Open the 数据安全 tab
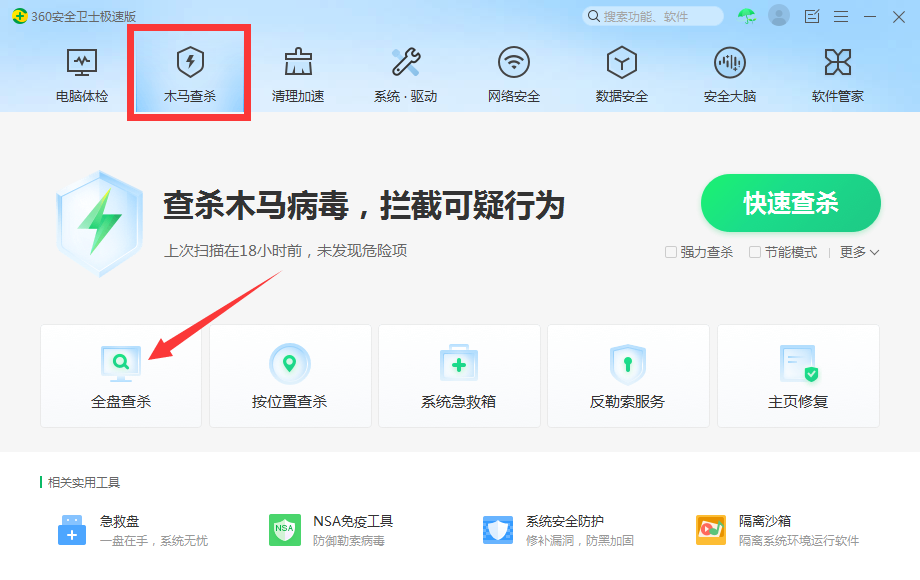Image resolution: width=920 pixels, height=580 pixels. point(622,76)
